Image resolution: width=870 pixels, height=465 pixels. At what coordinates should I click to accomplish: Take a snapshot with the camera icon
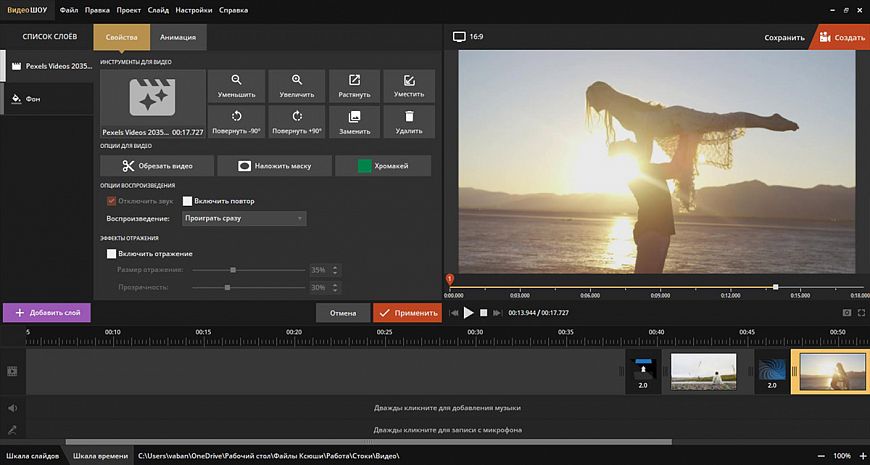(846, 313)
